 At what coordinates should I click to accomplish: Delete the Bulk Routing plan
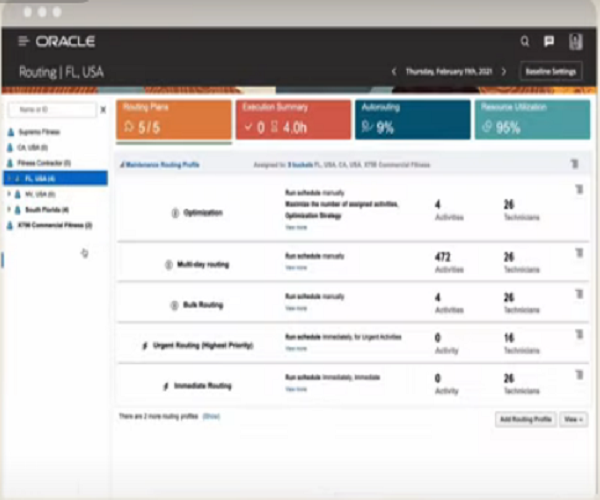tap(579, 294)
